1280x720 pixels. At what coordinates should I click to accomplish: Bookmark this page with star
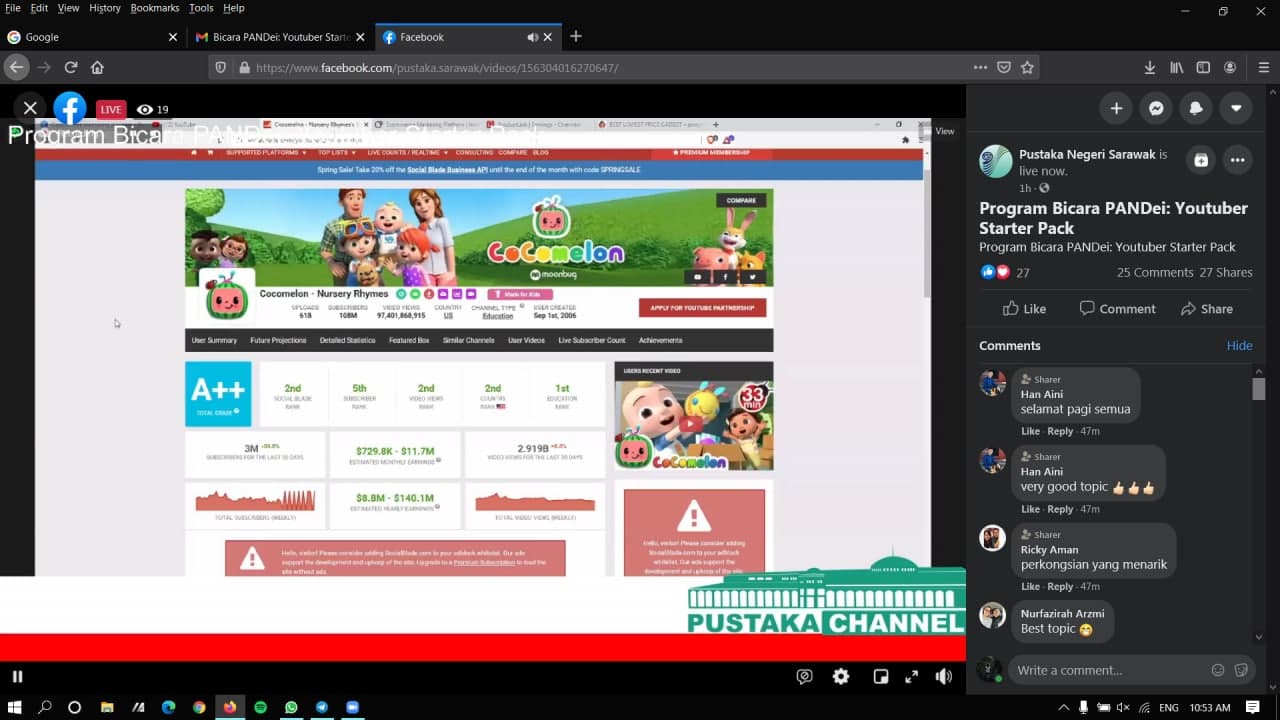pos(1027,67)
